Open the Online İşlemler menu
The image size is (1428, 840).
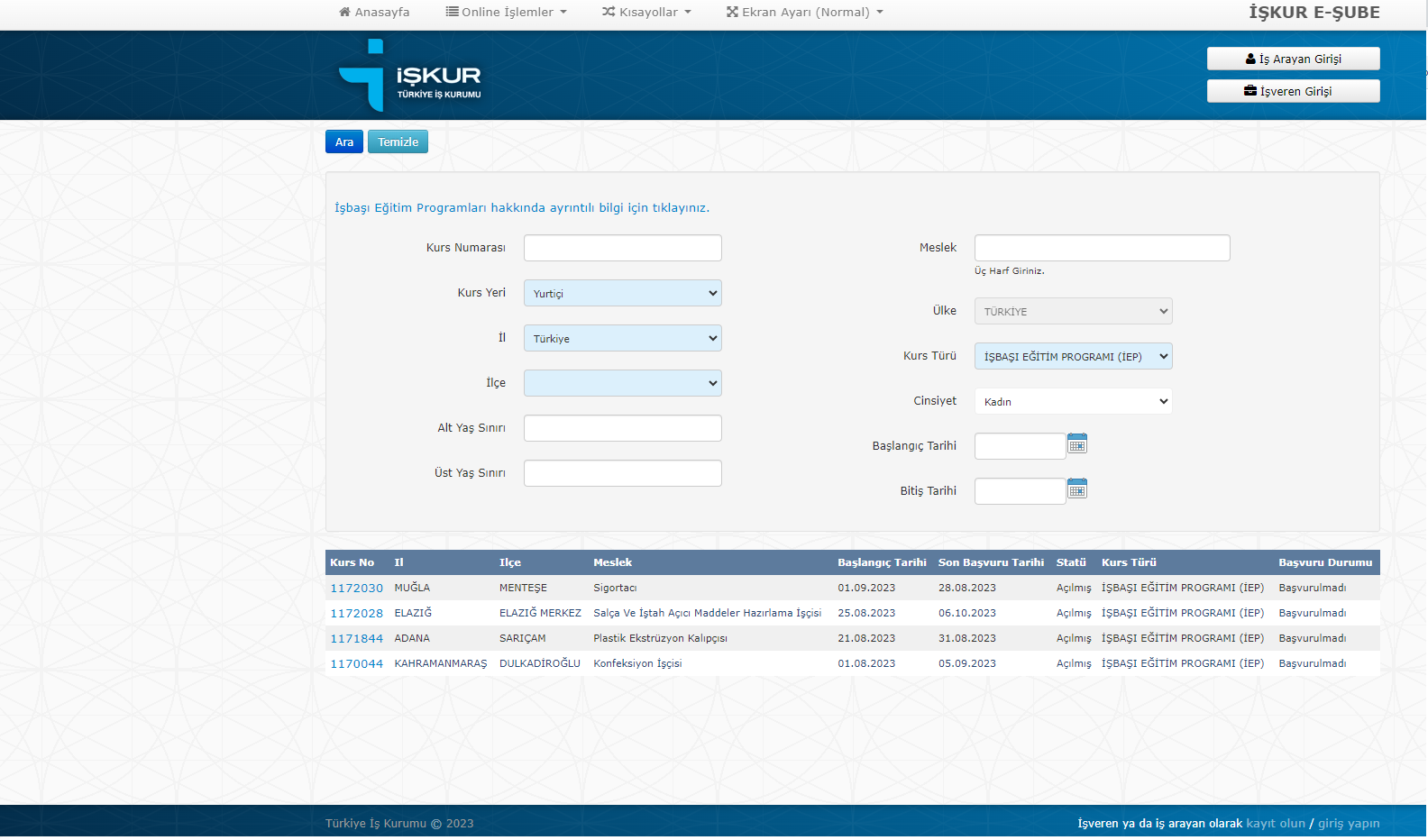(x=506, y=13)
